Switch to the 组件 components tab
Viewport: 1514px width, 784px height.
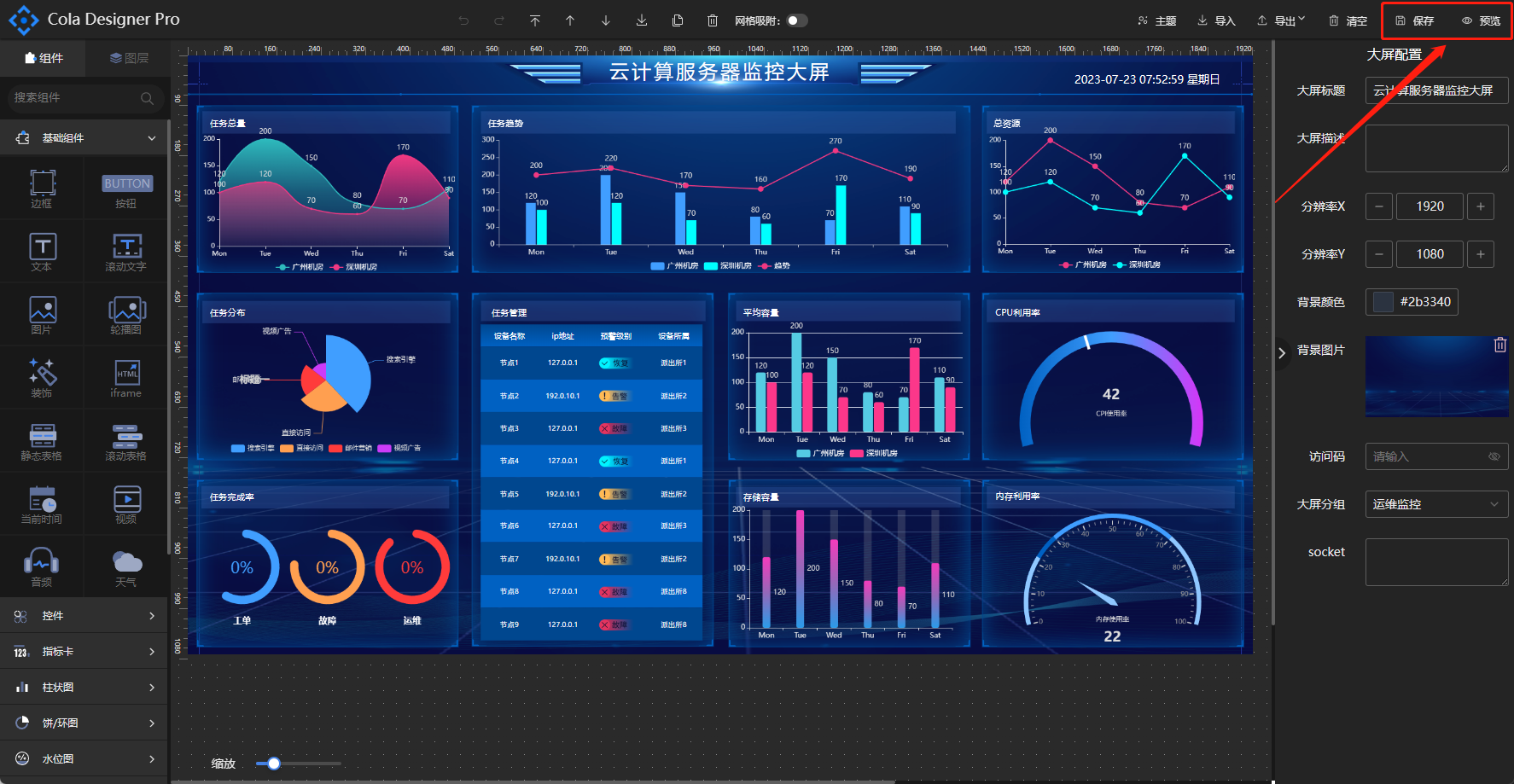[x=44, y=58]
